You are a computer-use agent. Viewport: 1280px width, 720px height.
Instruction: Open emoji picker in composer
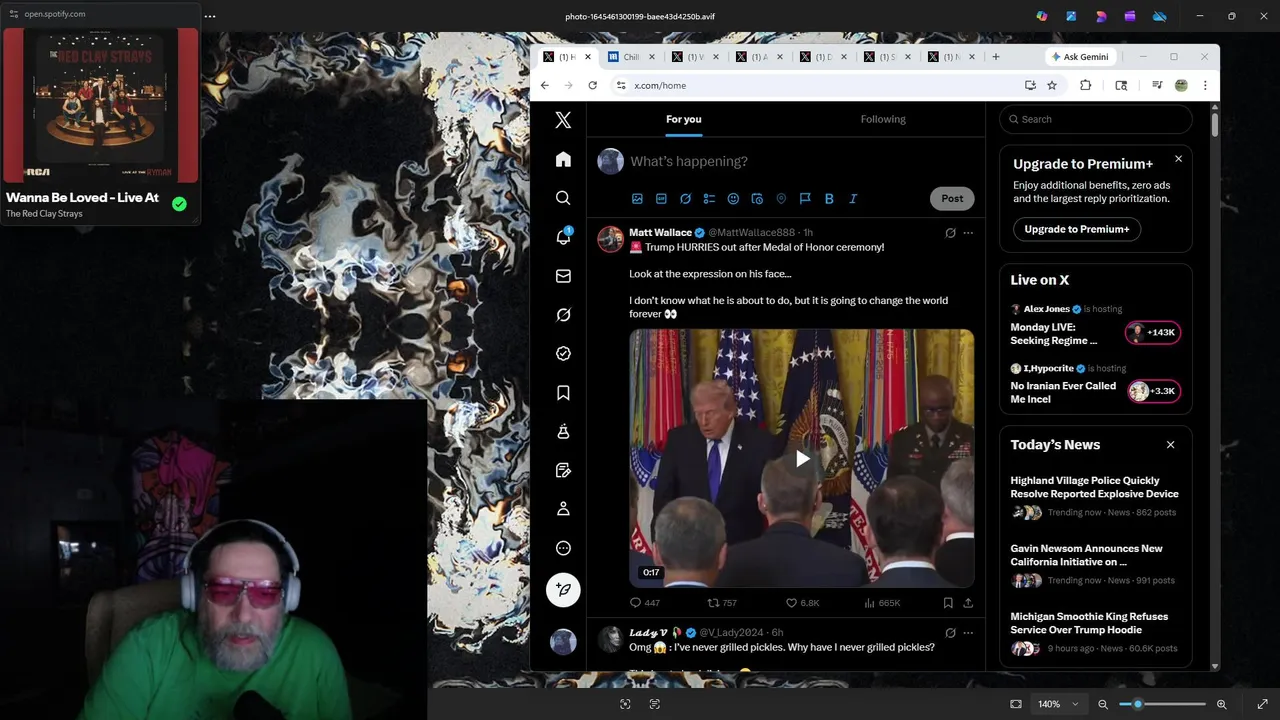733,199
